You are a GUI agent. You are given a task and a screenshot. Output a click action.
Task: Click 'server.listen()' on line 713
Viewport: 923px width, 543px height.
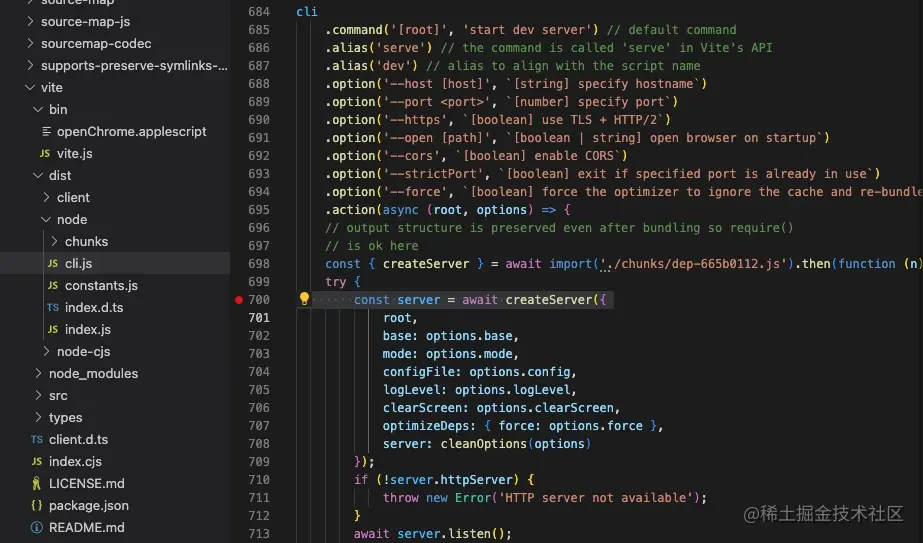pos(451,534)
